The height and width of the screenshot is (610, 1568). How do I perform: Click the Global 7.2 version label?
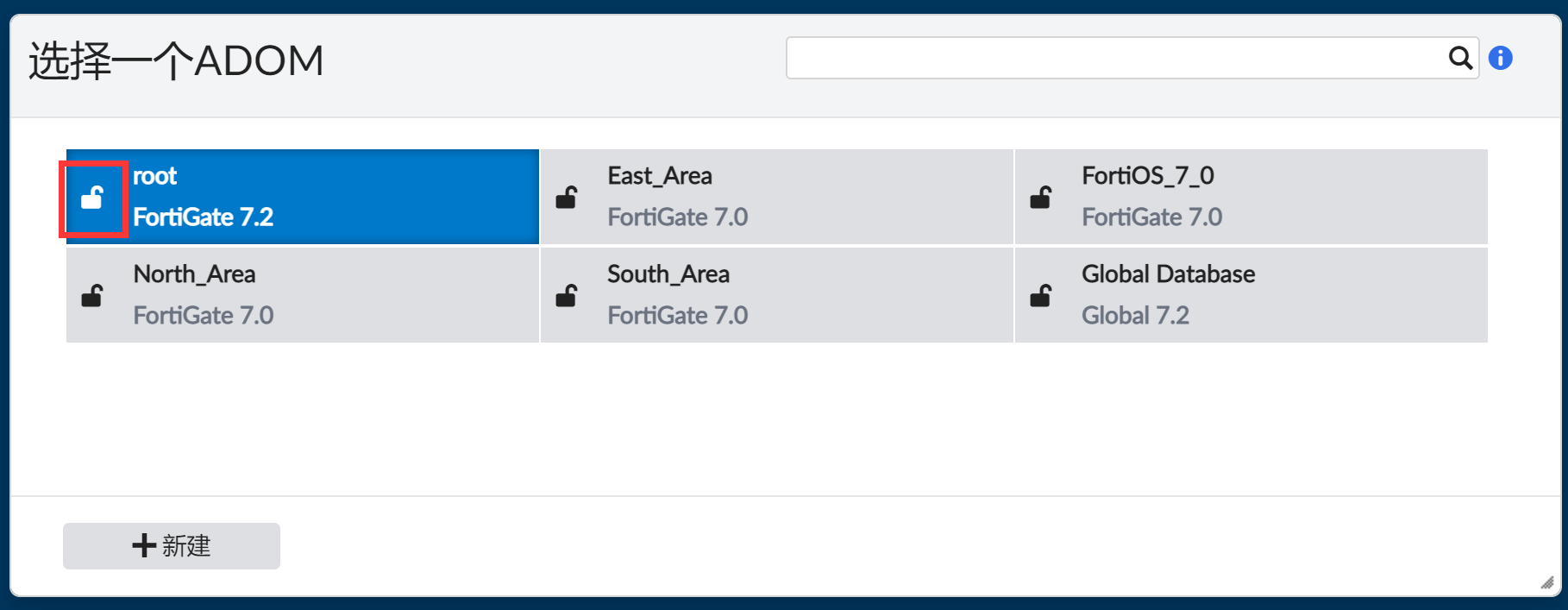[x=1135, y=316]
